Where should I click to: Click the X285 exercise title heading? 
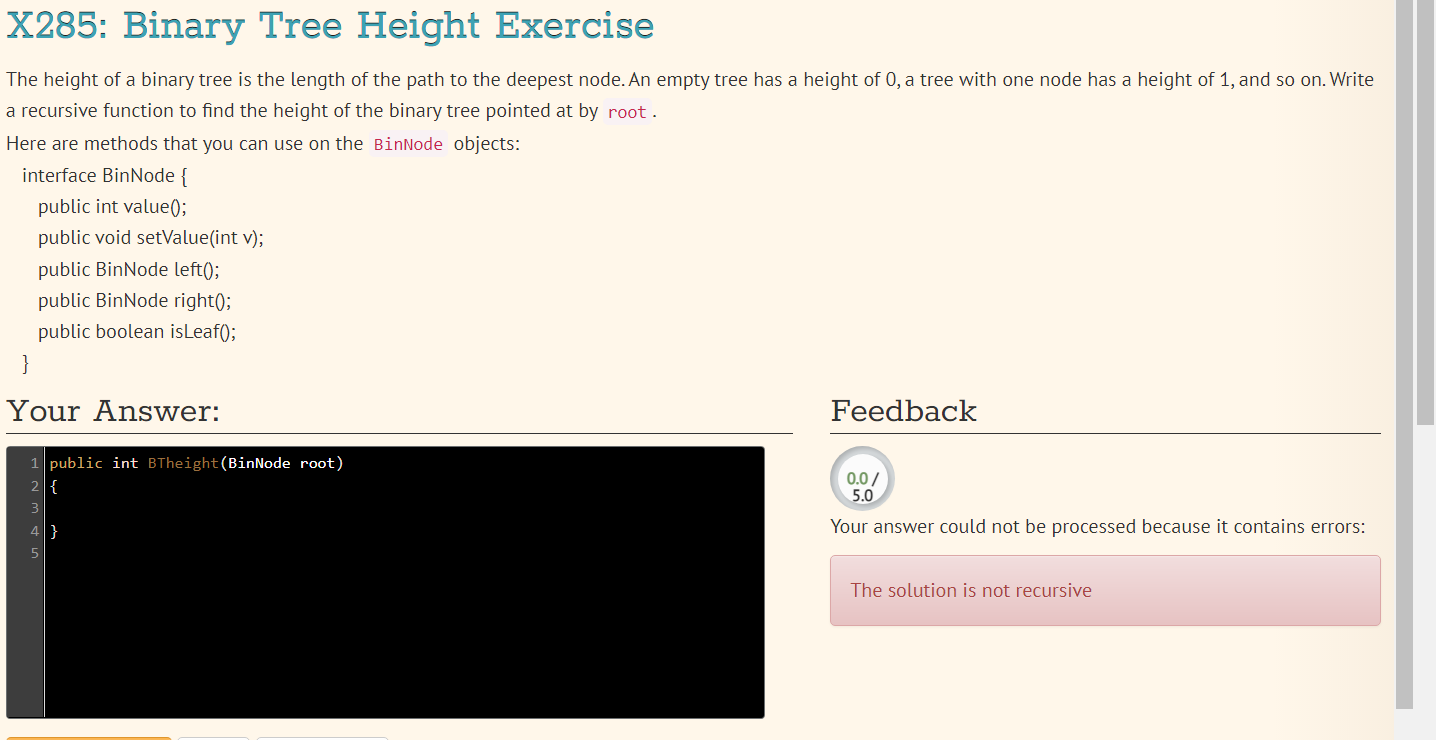click(x=330, y=26)
